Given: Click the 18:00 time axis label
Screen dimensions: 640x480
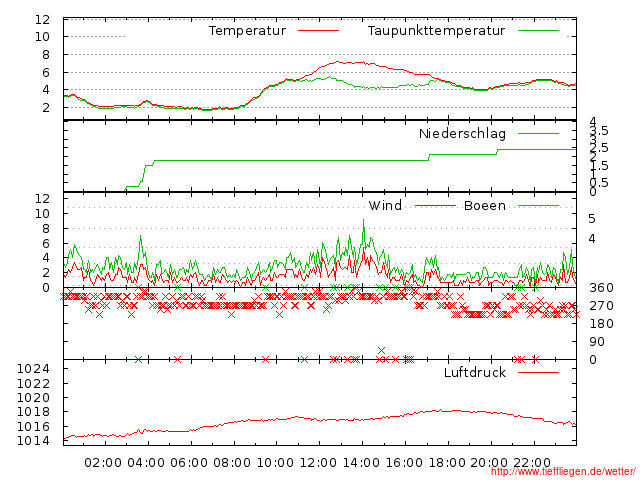Looking at the screenshot, I should tap(447, 463).
